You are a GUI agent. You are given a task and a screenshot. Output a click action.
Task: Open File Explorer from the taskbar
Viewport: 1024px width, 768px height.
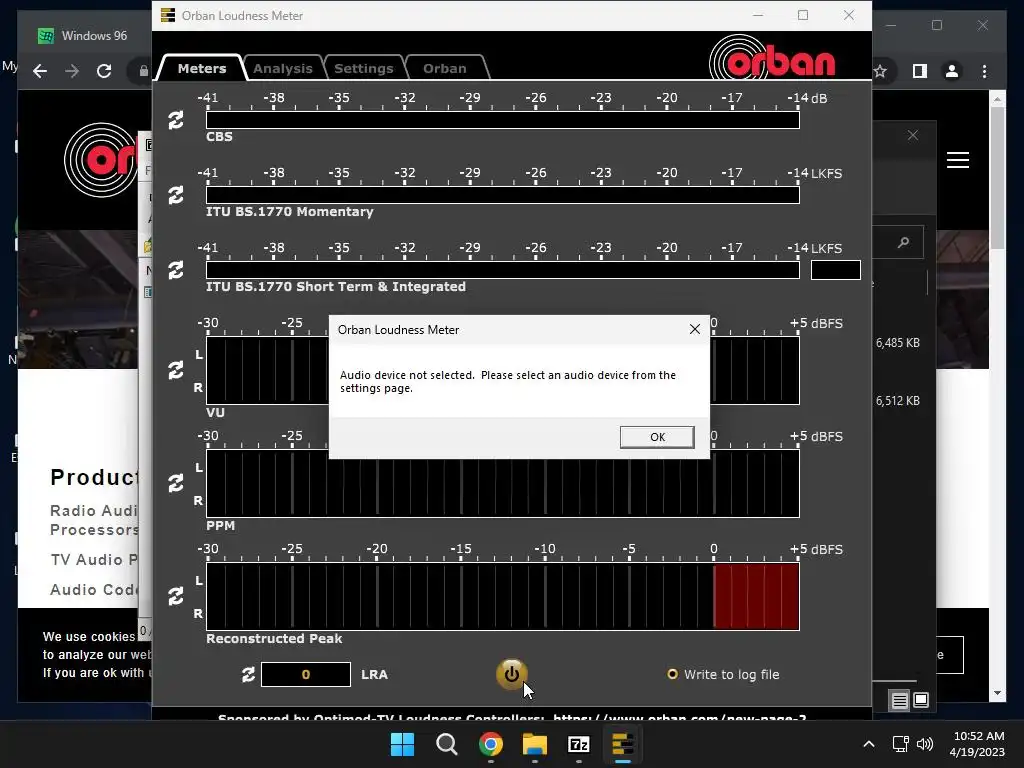click(534, 744)
